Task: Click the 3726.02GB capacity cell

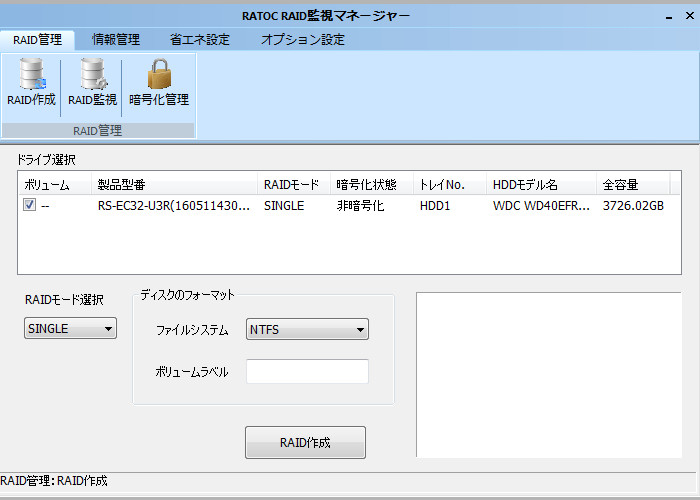Action: (x=633, y=205)
